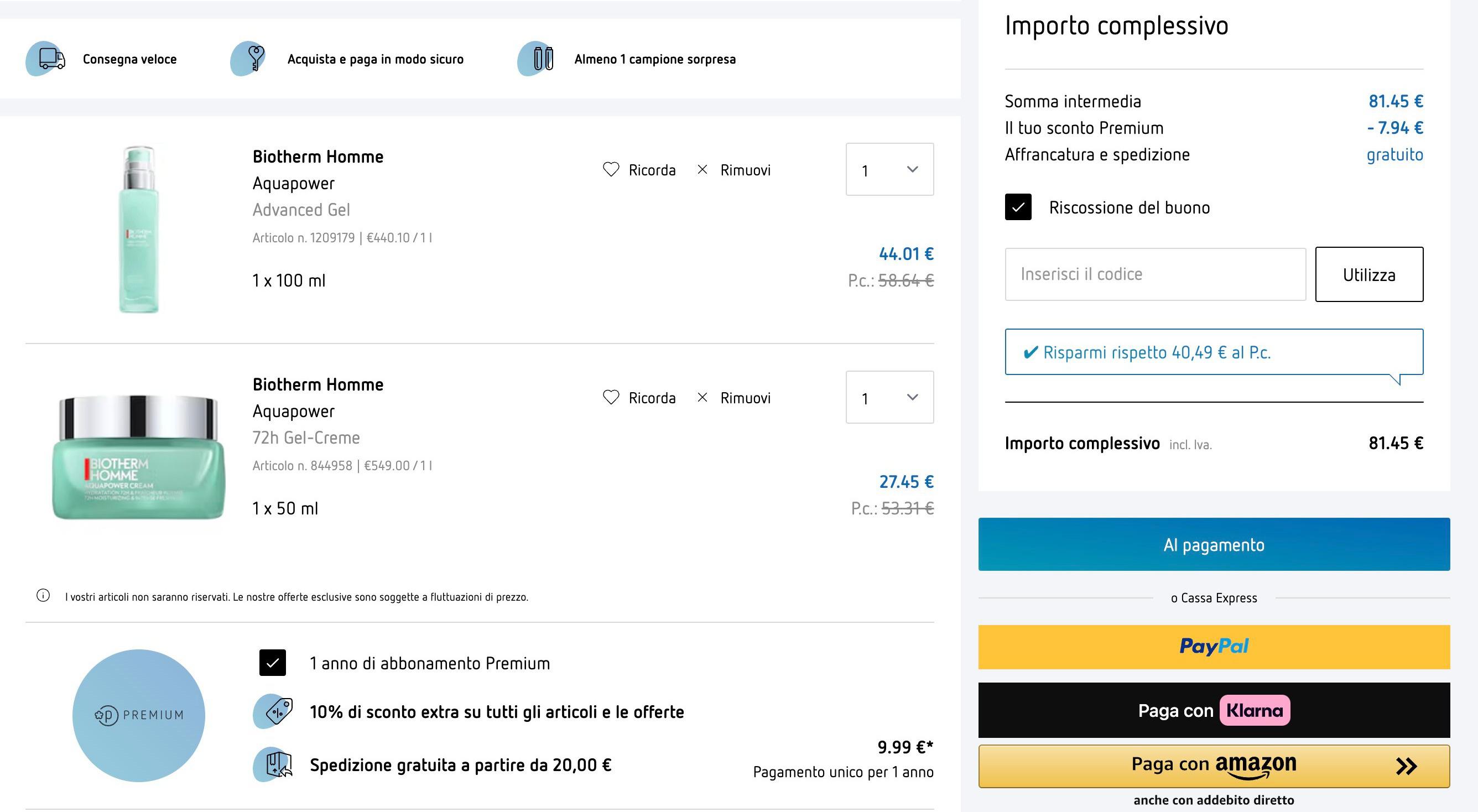1478x812 pixels.
Task: Click the free shipping box icon
Action: pyautogui.click(x=274, y=764)
